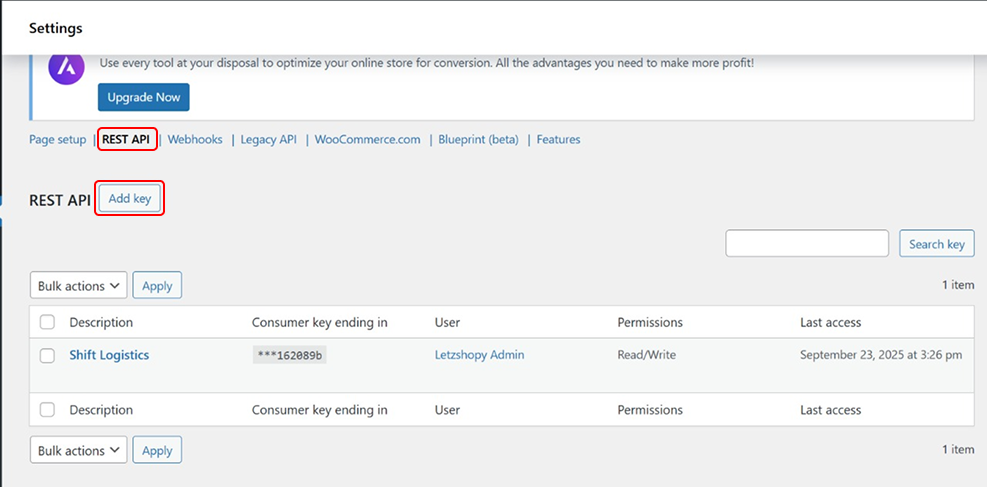
Task: Toggle the select-all checkbox in table footer
Action: point(47,410)
